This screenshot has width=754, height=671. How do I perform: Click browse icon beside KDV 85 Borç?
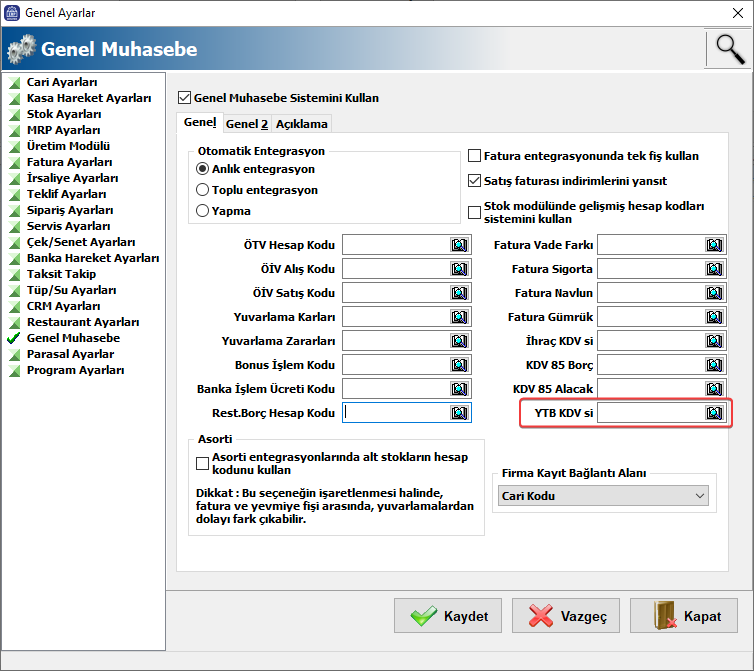click(x=714, y=365)
